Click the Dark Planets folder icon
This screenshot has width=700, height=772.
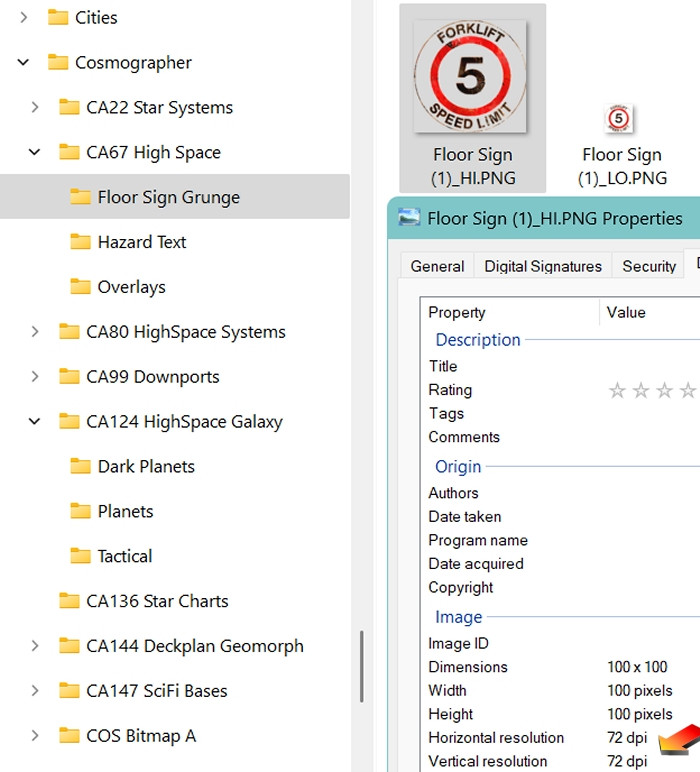(x=81, y=467)
